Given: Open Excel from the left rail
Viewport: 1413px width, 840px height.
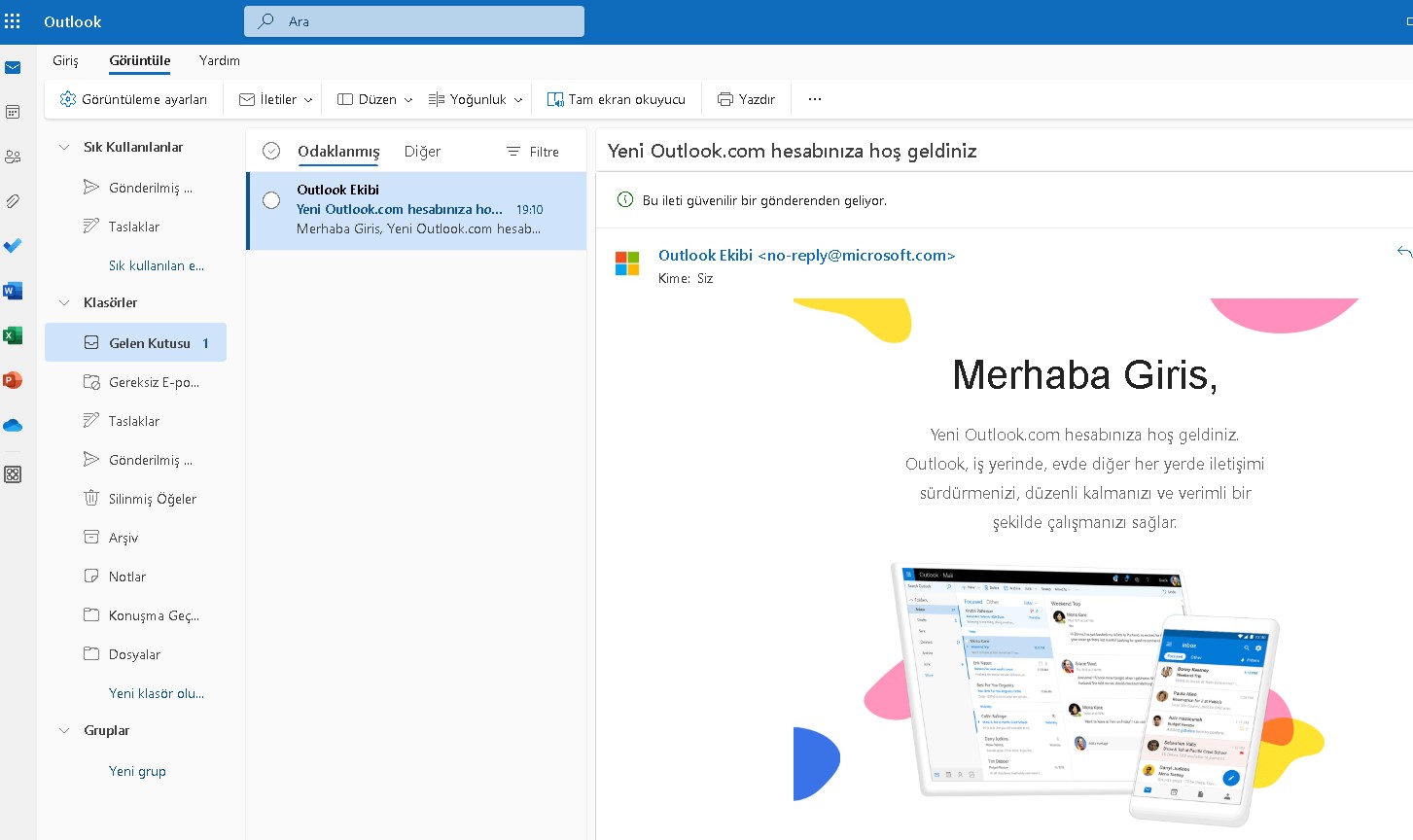Looking at the screenshot, I should point(13,334).
